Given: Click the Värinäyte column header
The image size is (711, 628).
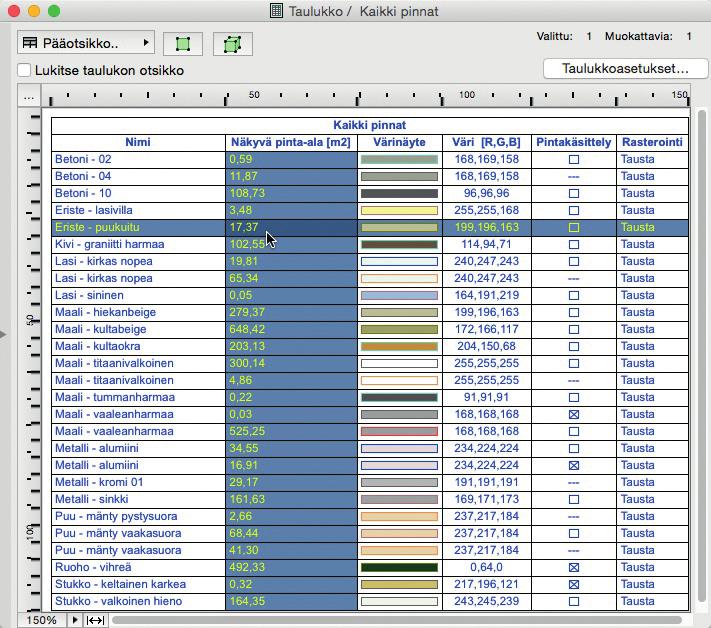Looking at the screenshot, I should [399, 142].
